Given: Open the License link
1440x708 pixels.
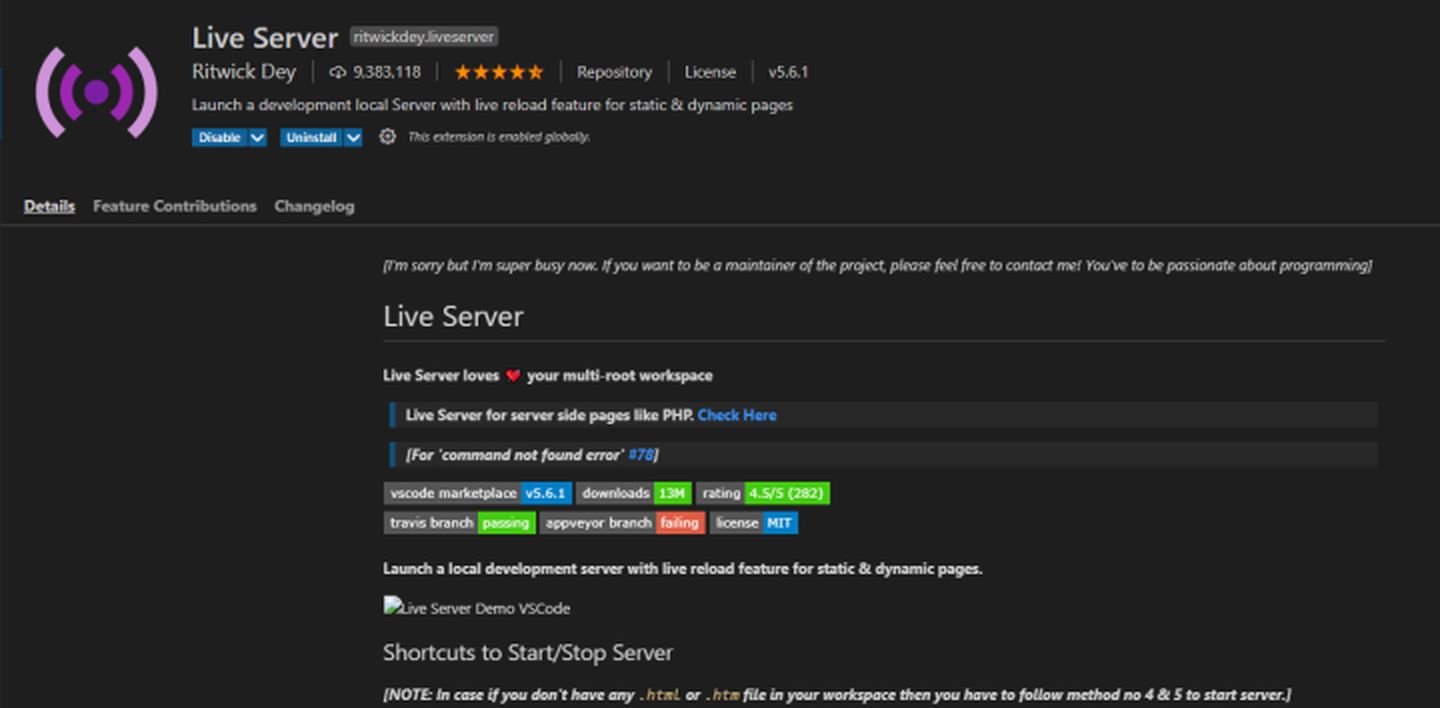Looking at the screenshot, I should click(710, 72).
